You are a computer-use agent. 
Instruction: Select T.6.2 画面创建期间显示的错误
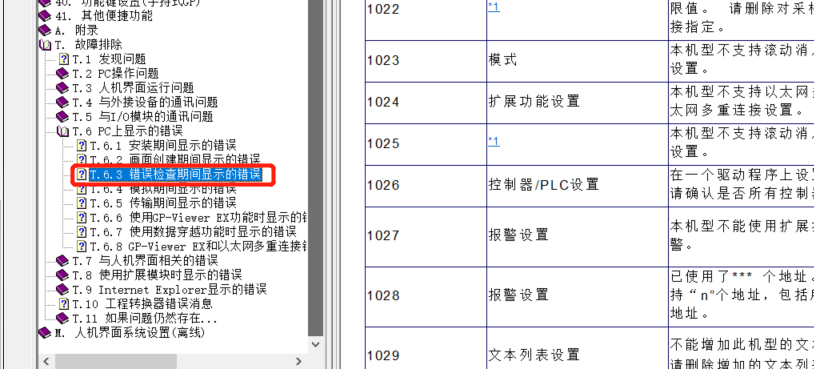175,160
